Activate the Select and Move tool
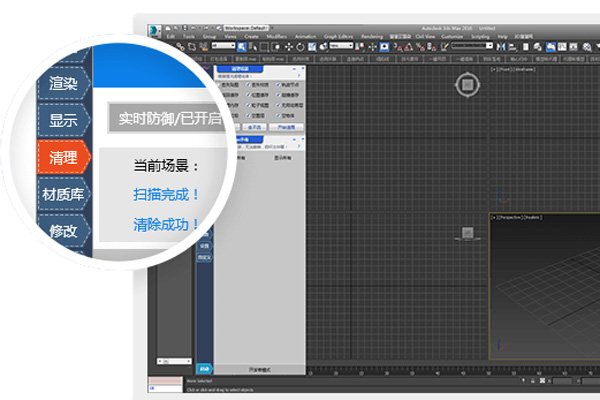 (289, 46)
